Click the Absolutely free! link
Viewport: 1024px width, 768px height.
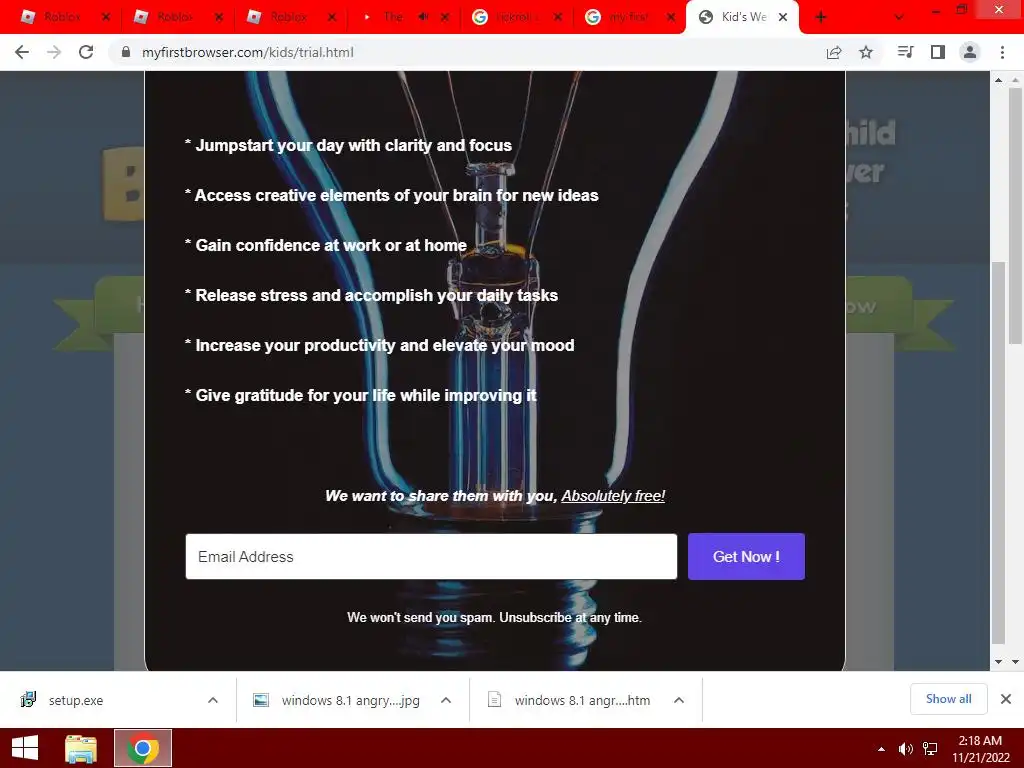613,496
